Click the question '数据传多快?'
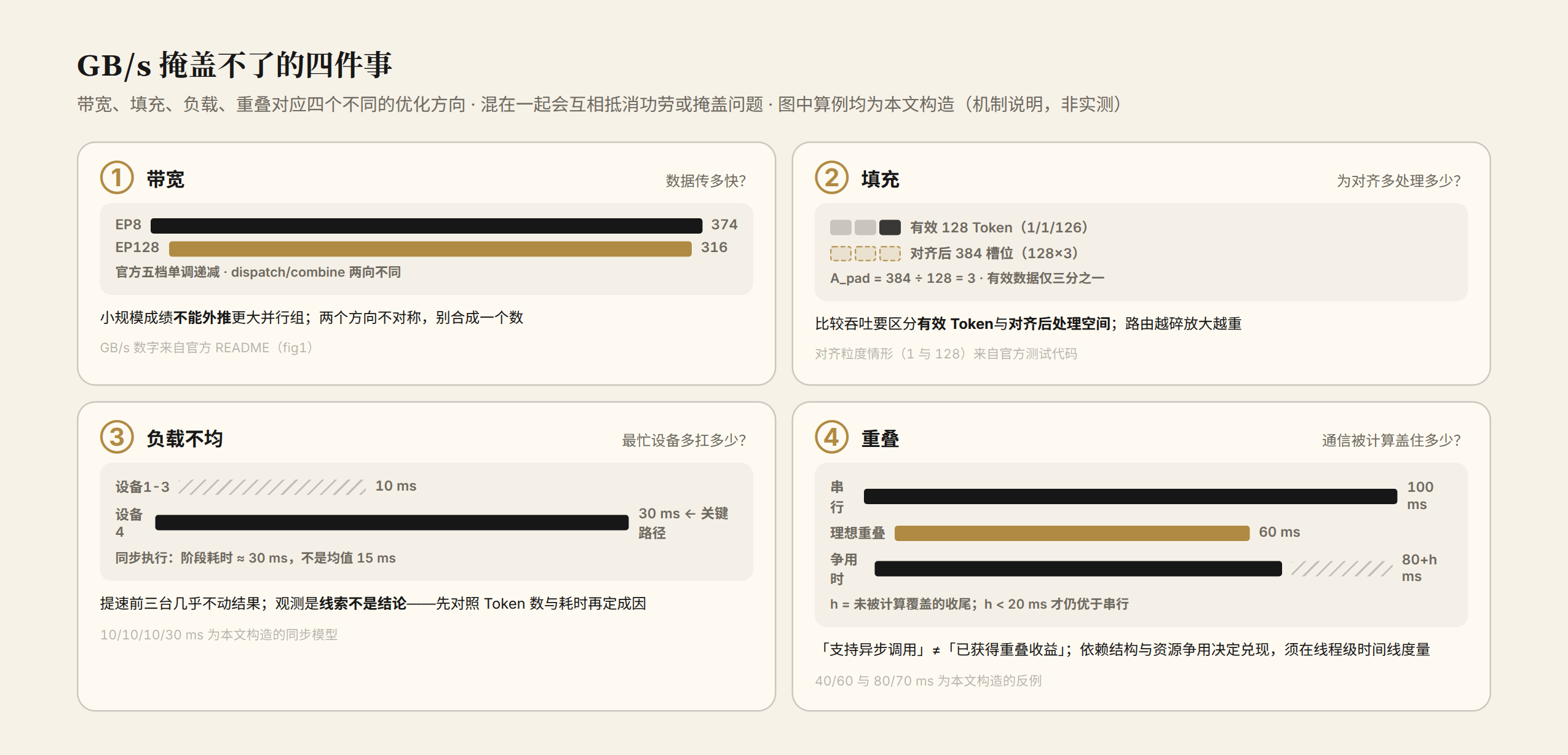Image resolution: width=1568 pixels, height=755 pixels. coord(706,181)
